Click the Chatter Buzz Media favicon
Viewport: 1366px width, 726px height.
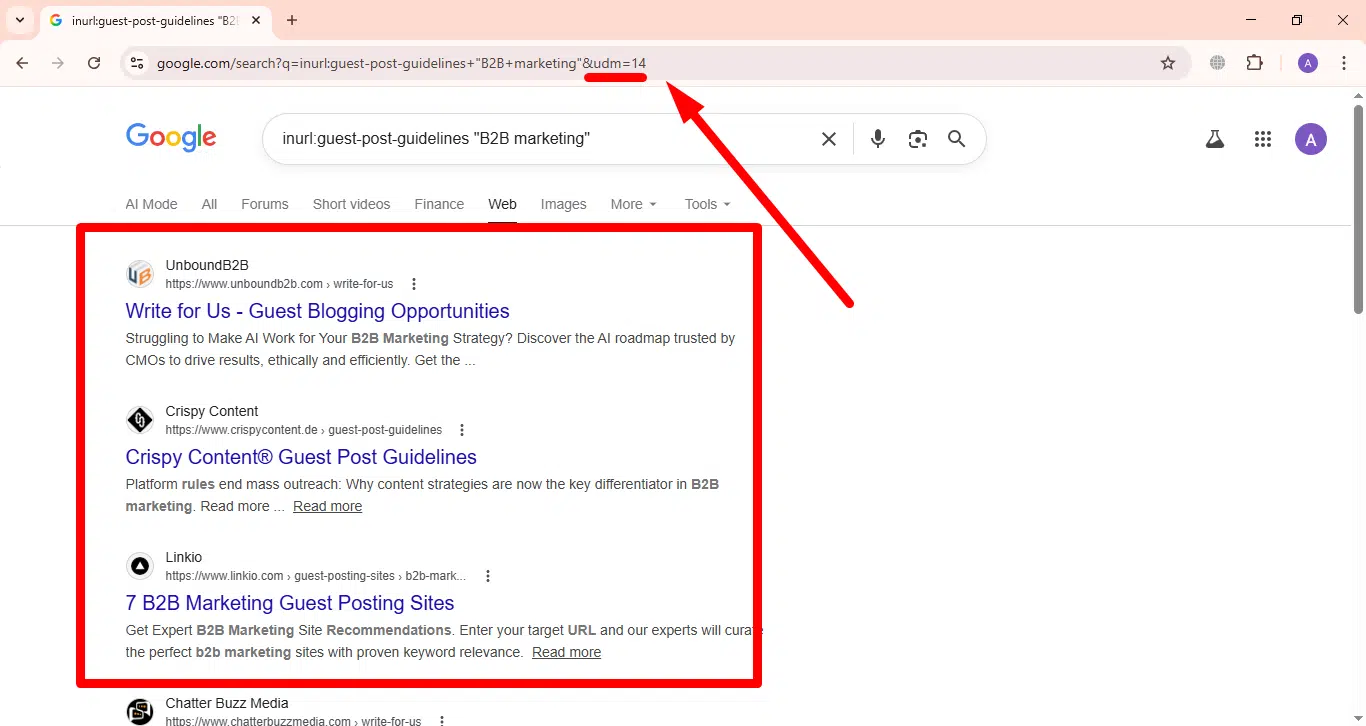coord(140,712)
